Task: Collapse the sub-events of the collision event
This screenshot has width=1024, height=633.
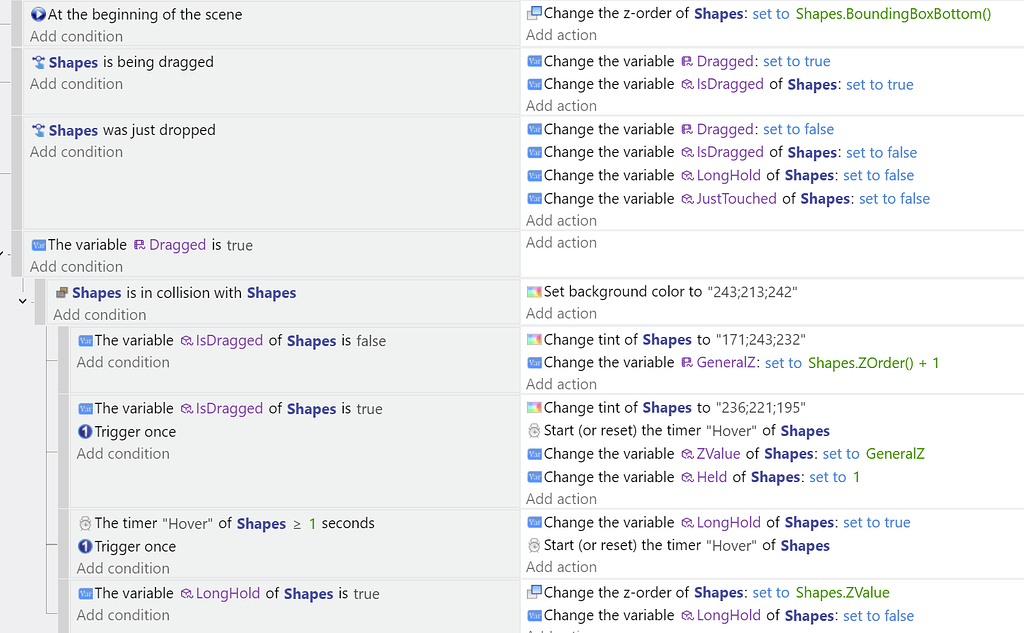Action: 23,300
